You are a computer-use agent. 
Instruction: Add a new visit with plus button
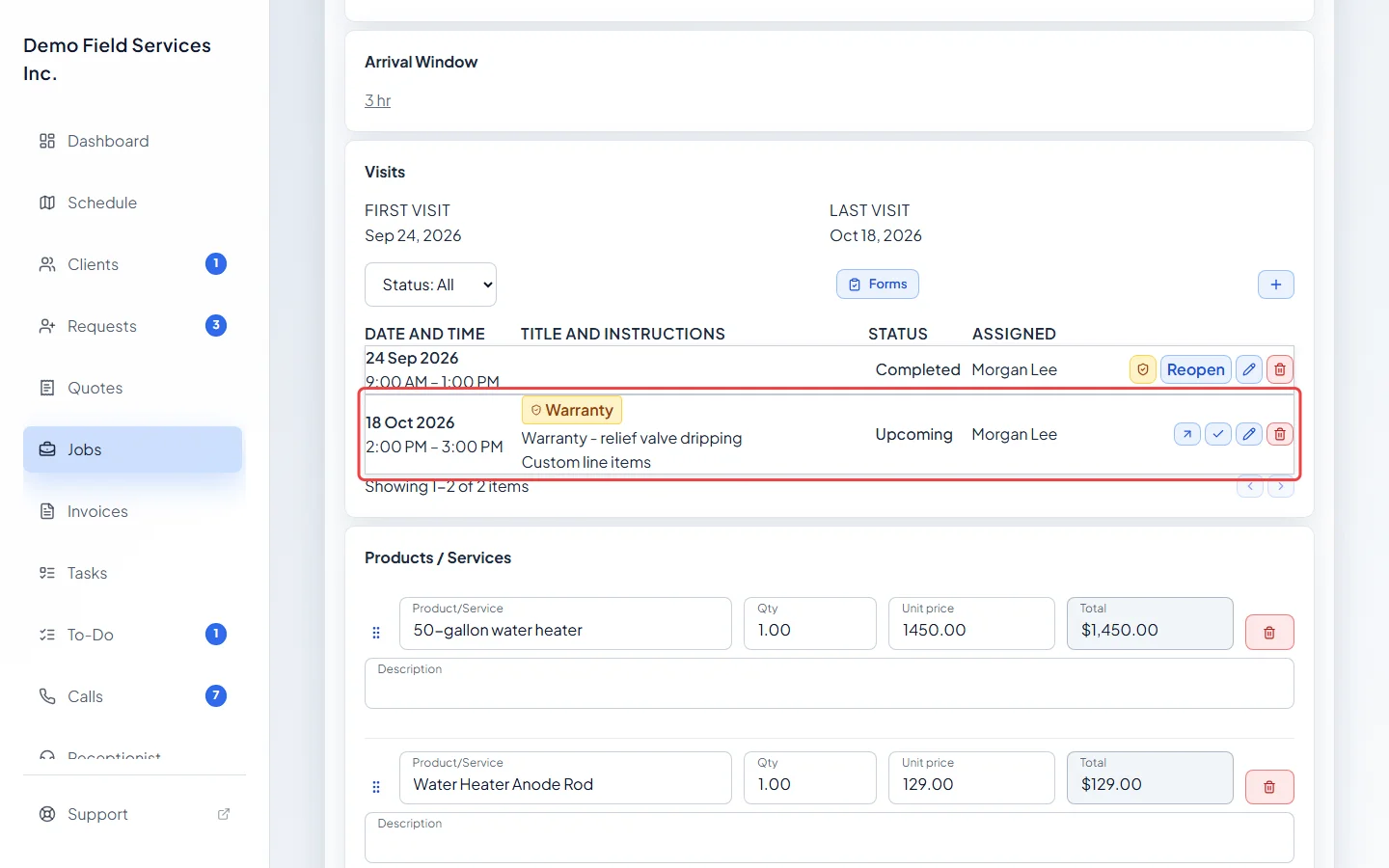[x=1276, y=285]
